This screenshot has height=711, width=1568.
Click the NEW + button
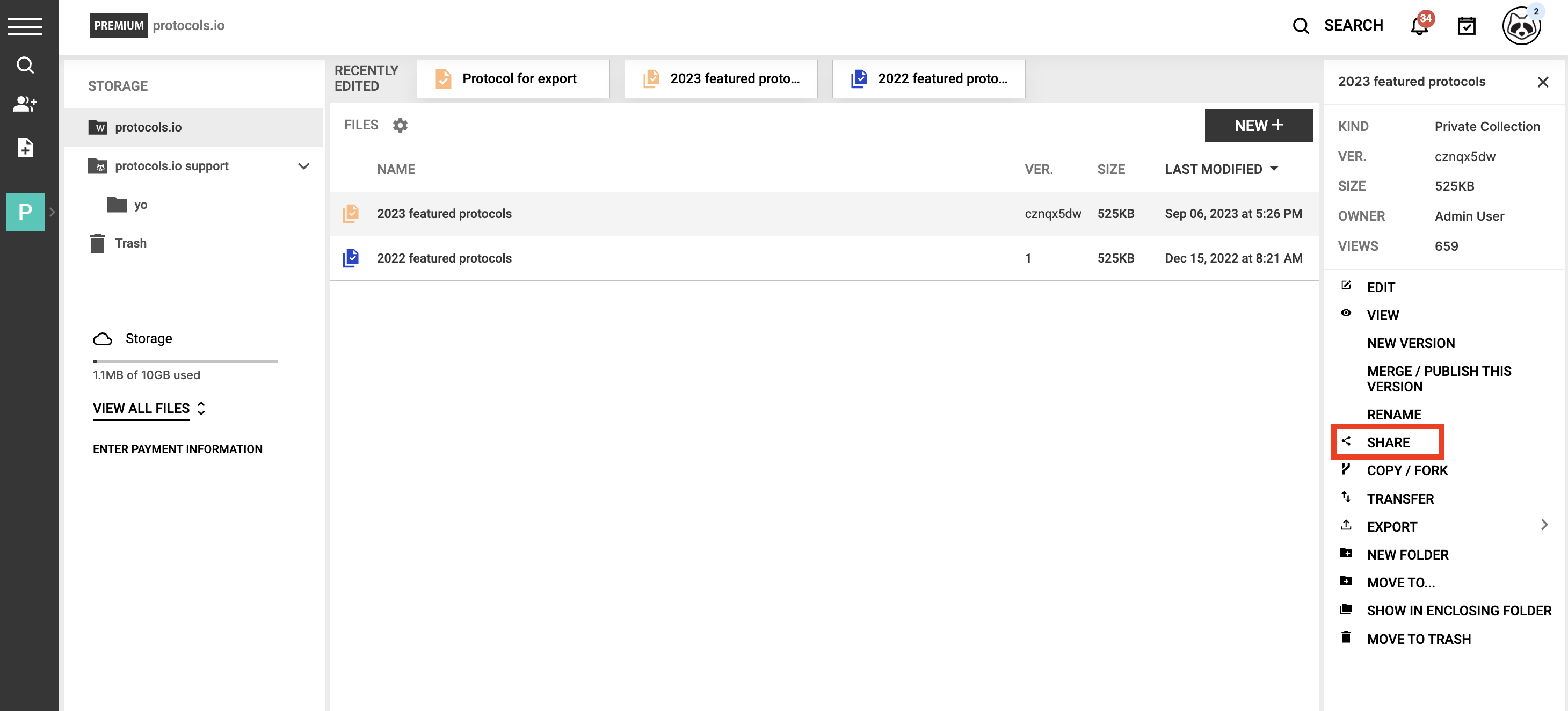[x=1258, y=126]
